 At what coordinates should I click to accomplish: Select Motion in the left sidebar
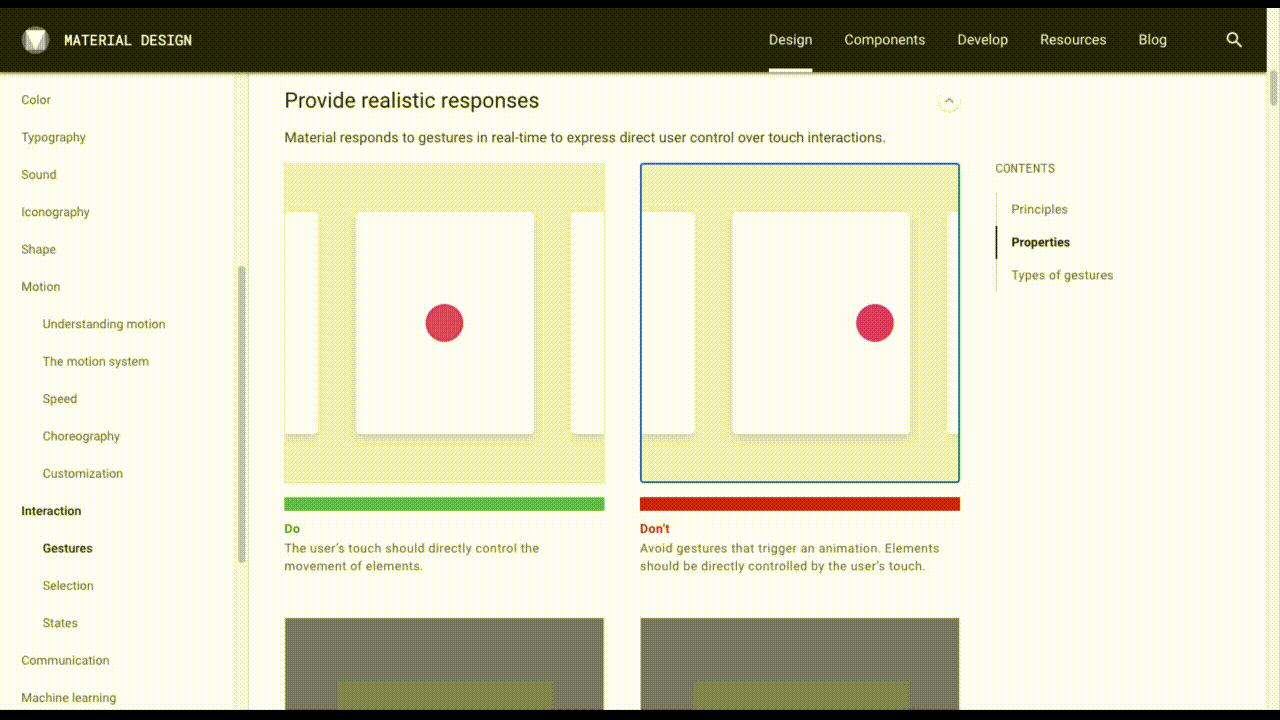[x=40, y=287]
